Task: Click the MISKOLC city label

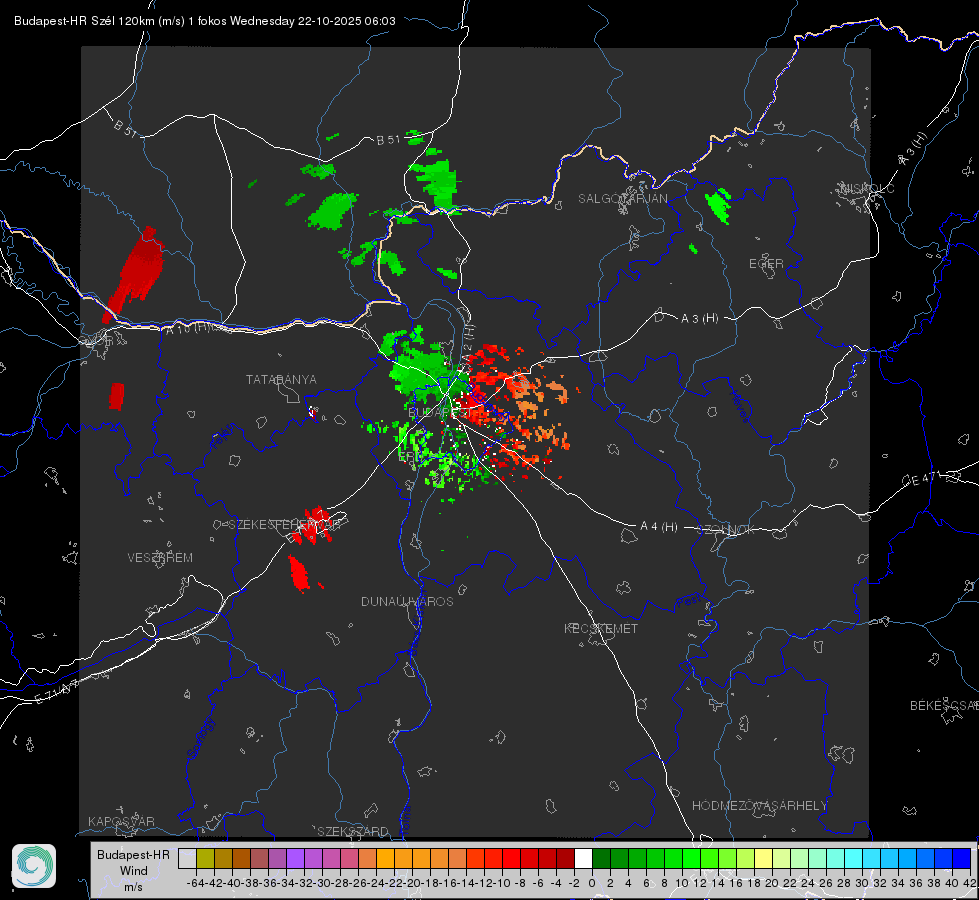Action: [867, 188]
